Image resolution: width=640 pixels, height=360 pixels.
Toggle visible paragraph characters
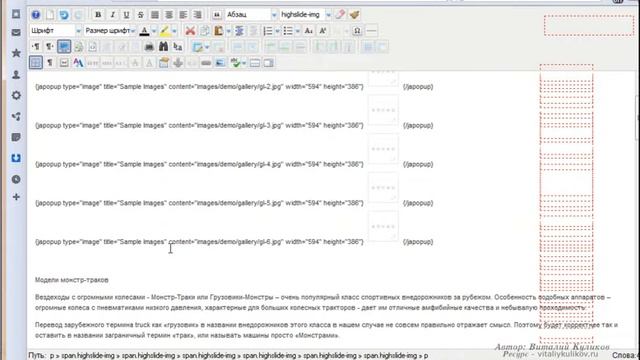pyautogui.click(x=50, y=63)
